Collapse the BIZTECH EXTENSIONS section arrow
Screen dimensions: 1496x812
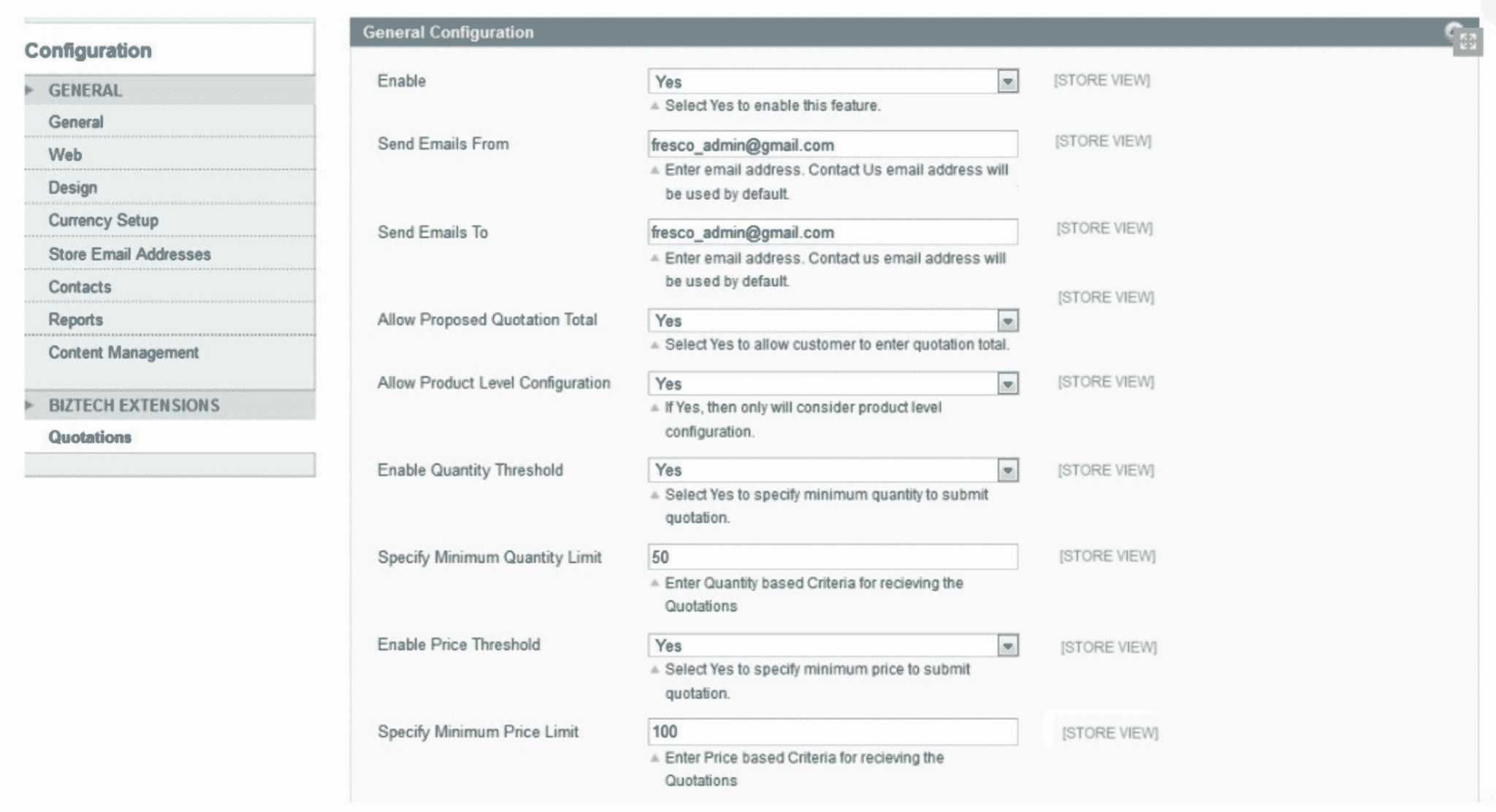(x=29, y=405)
